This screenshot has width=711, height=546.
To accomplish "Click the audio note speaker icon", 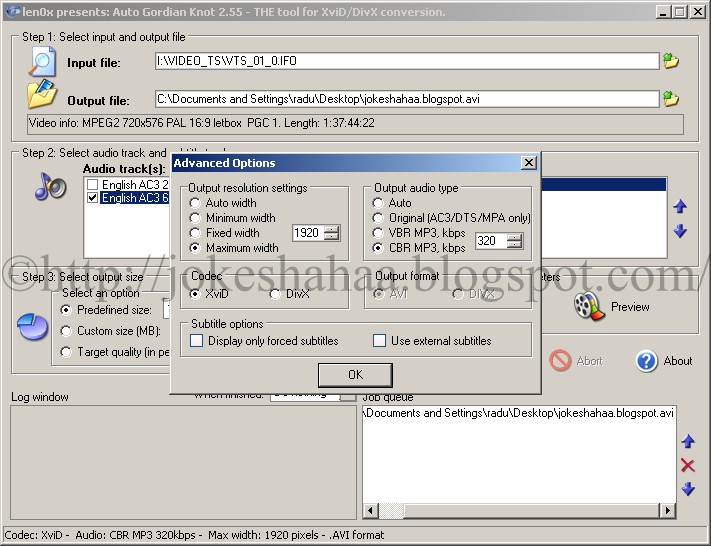I will (x=50, y=186).
